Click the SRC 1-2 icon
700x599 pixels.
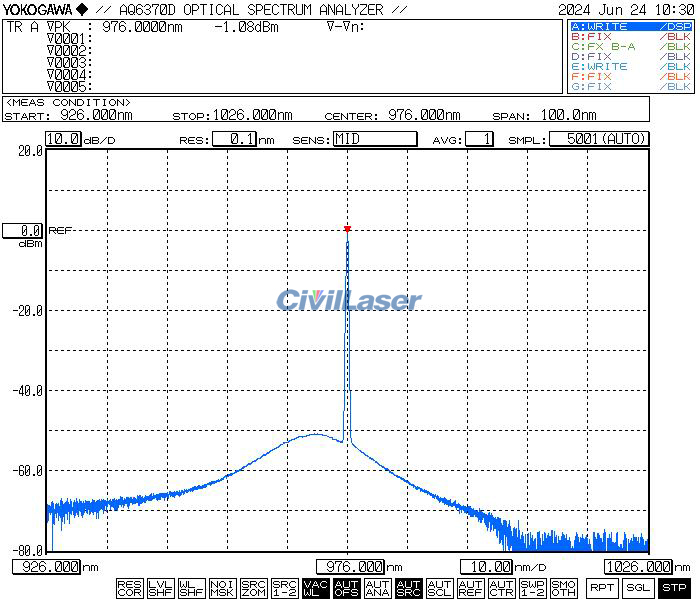284,588
